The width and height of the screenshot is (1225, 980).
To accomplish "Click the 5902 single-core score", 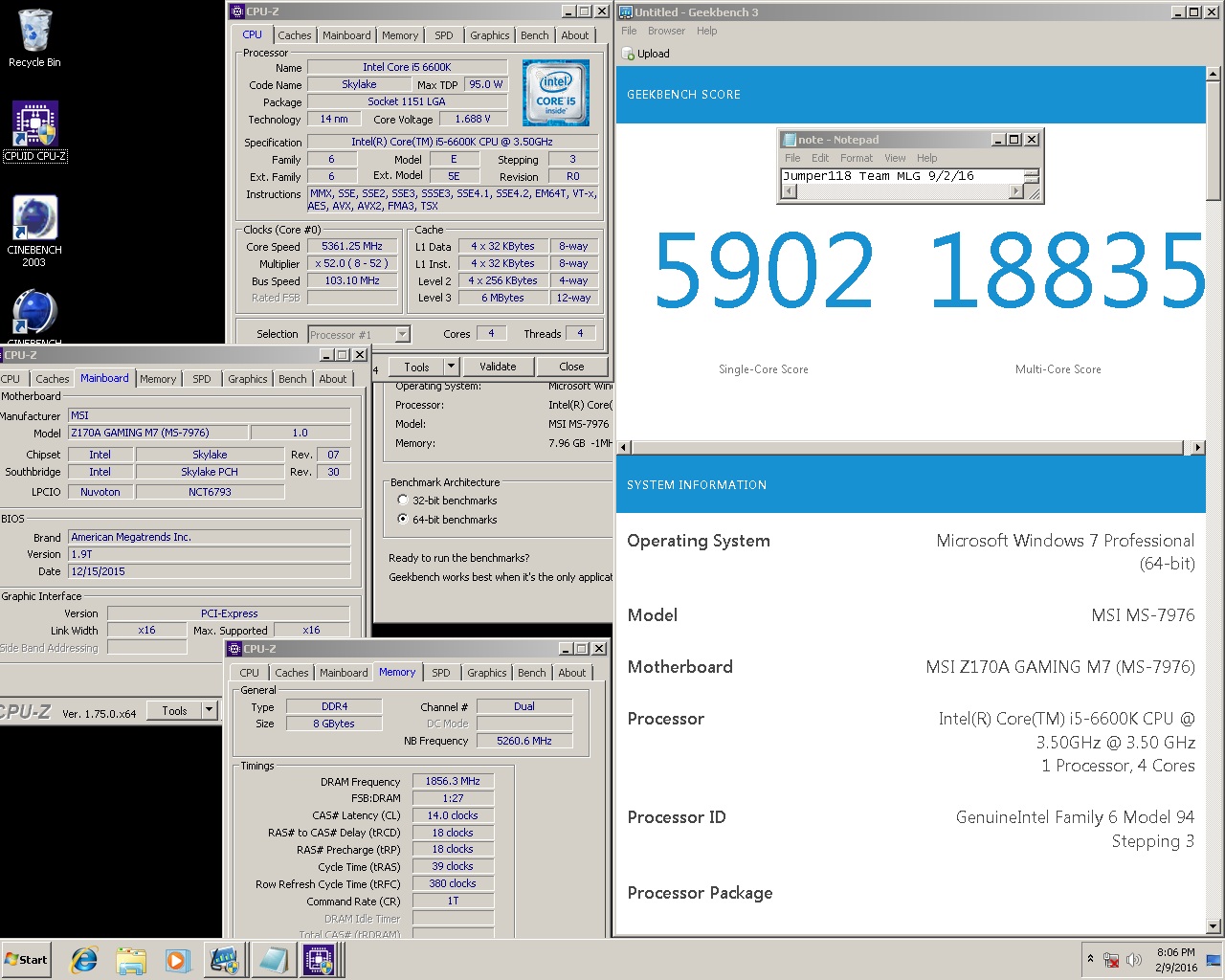I will click(764, 270).
